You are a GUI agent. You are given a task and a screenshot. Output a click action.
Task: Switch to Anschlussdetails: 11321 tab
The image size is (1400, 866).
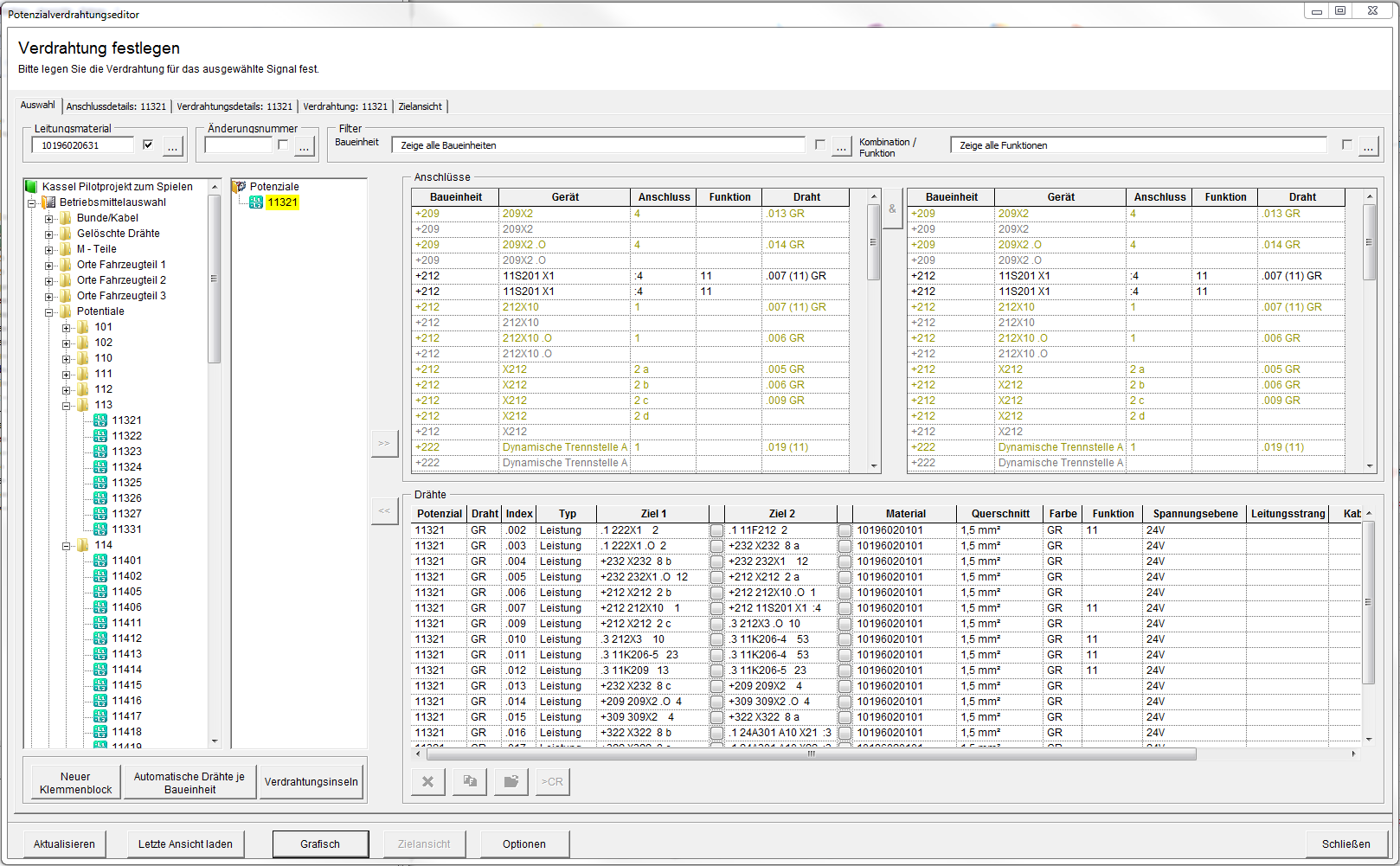point(116,106)
